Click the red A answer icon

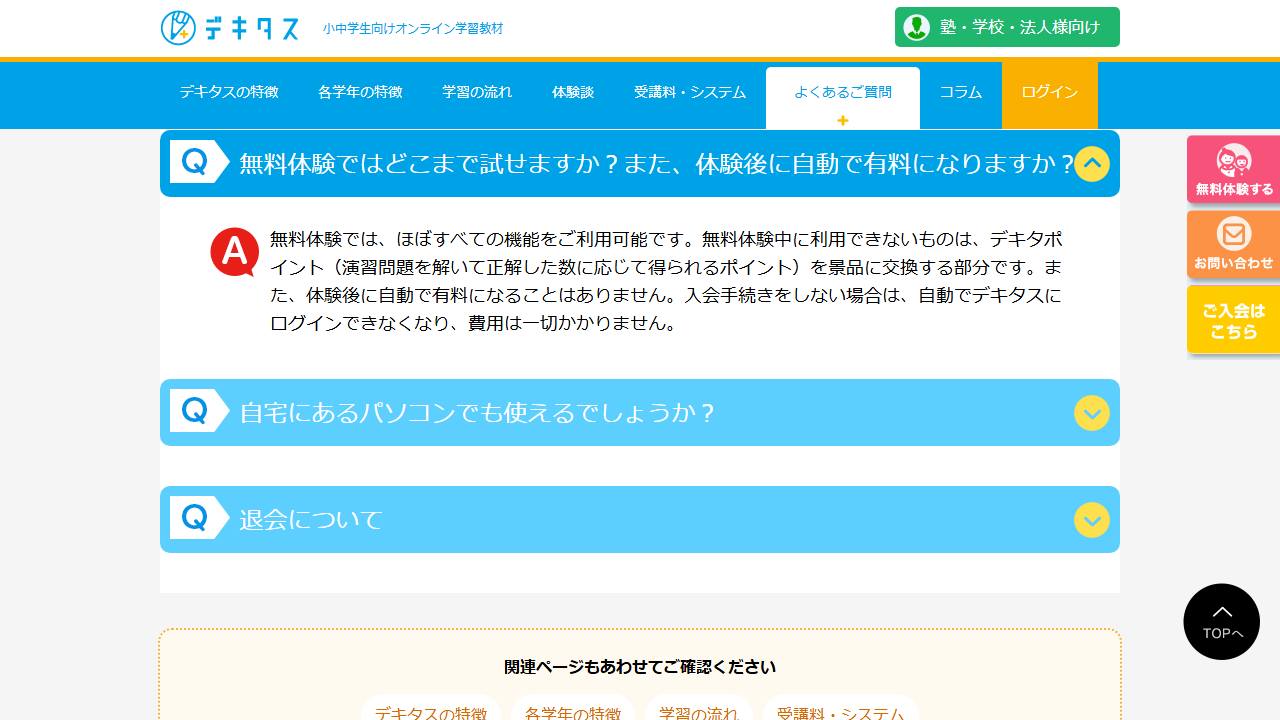pos(235,252)
